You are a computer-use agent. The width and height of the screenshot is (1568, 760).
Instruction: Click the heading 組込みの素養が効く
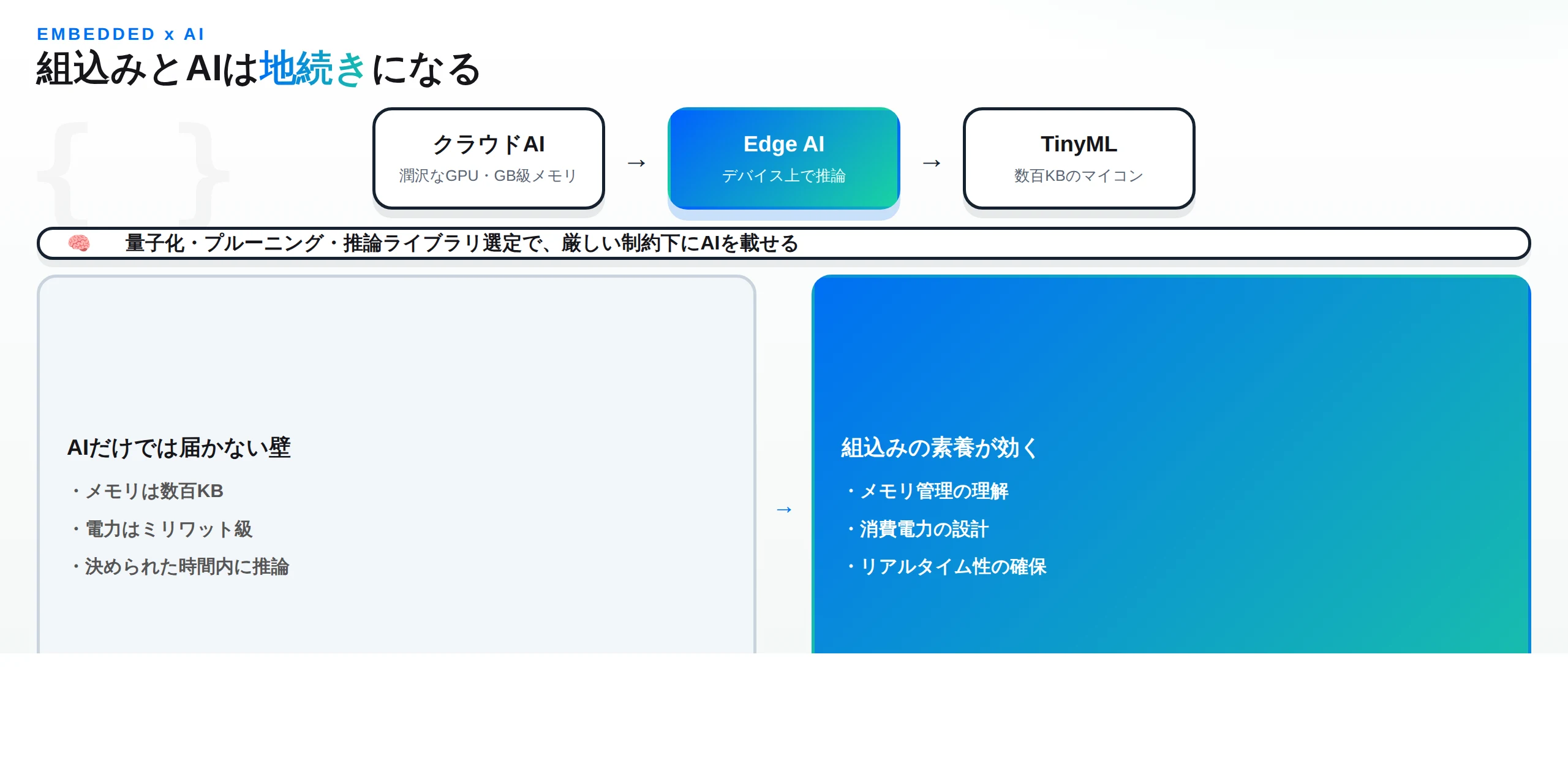pyautogui.click(x=940, y=448)
